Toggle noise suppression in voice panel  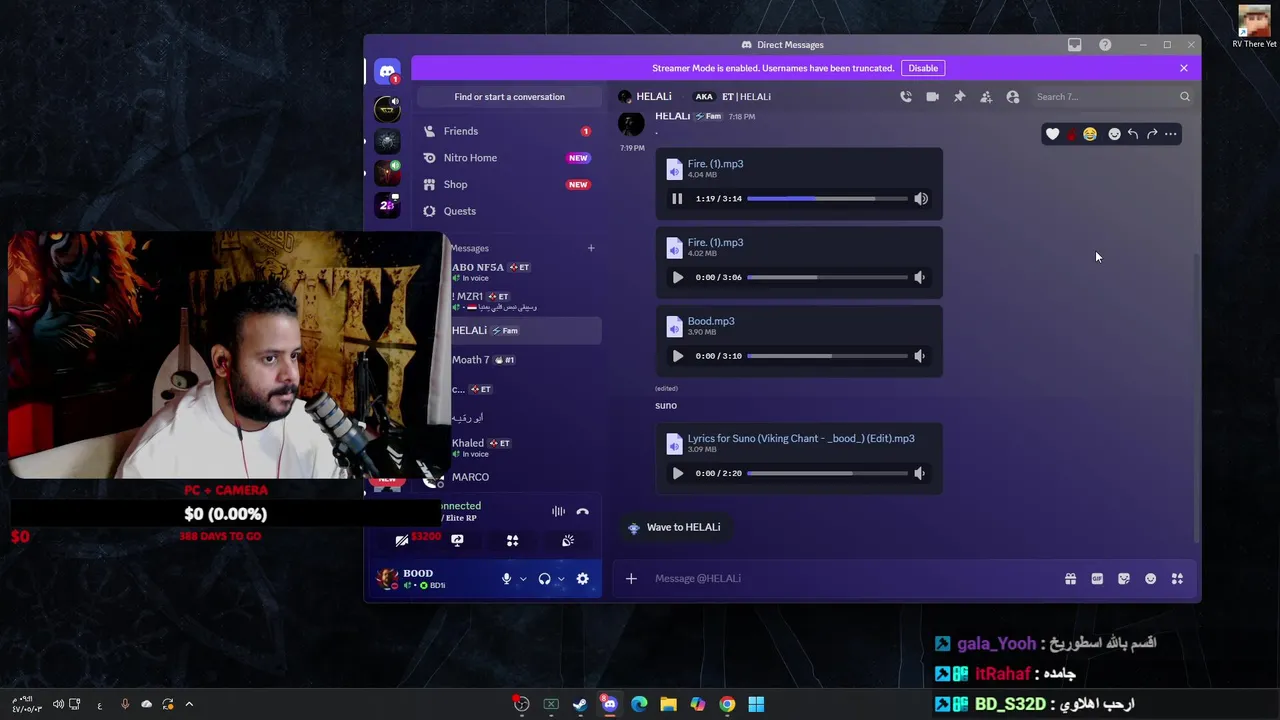point(558,512)
